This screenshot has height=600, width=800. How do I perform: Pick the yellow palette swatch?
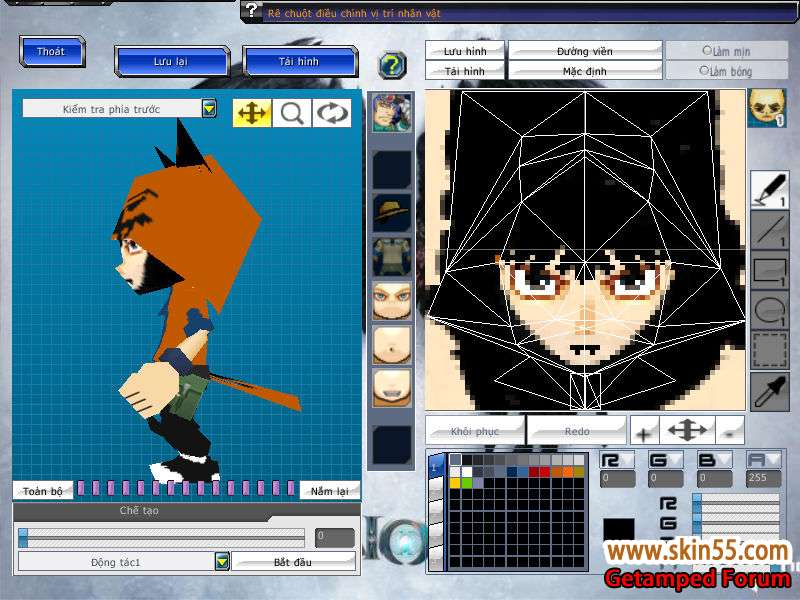coord(455,483)
